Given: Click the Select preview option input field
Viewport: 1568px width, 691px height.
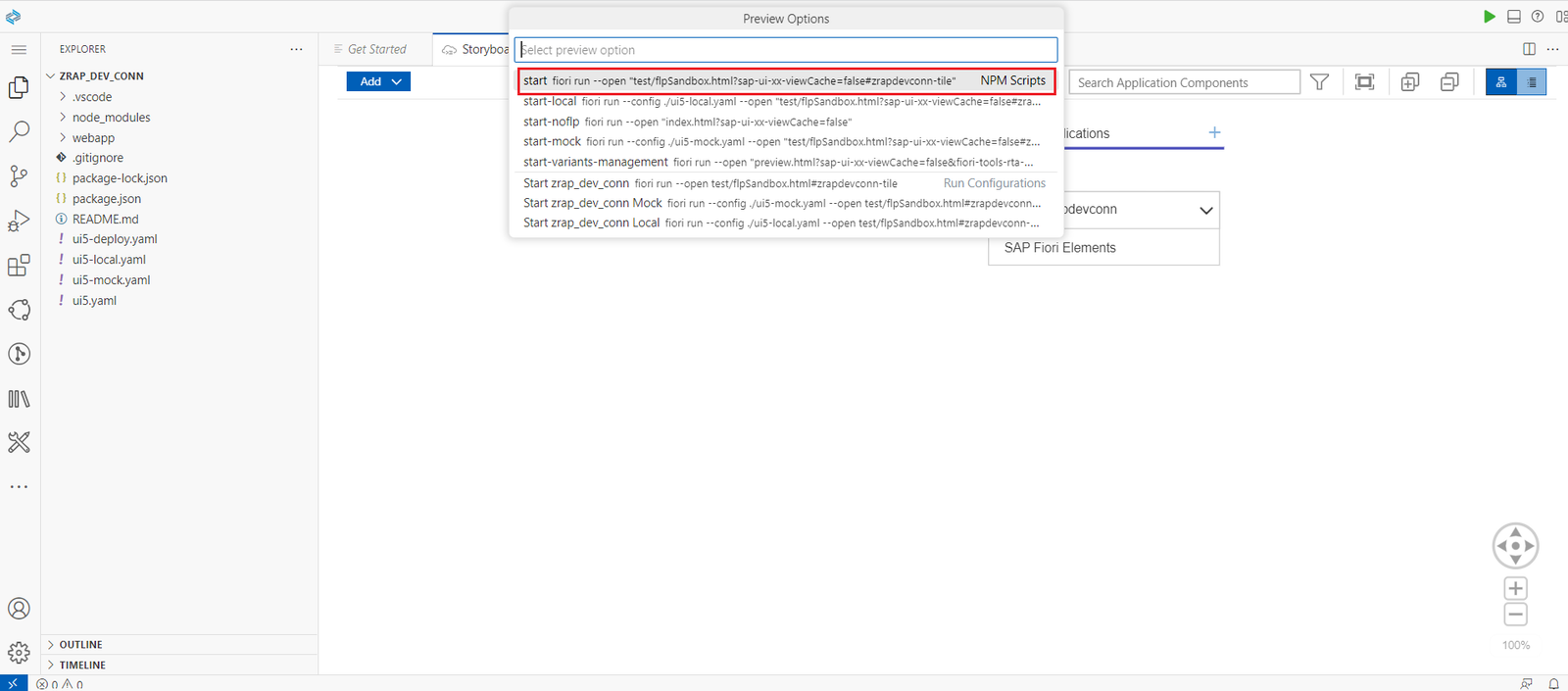Looking at the screenshot, I should tap(786, 50).
